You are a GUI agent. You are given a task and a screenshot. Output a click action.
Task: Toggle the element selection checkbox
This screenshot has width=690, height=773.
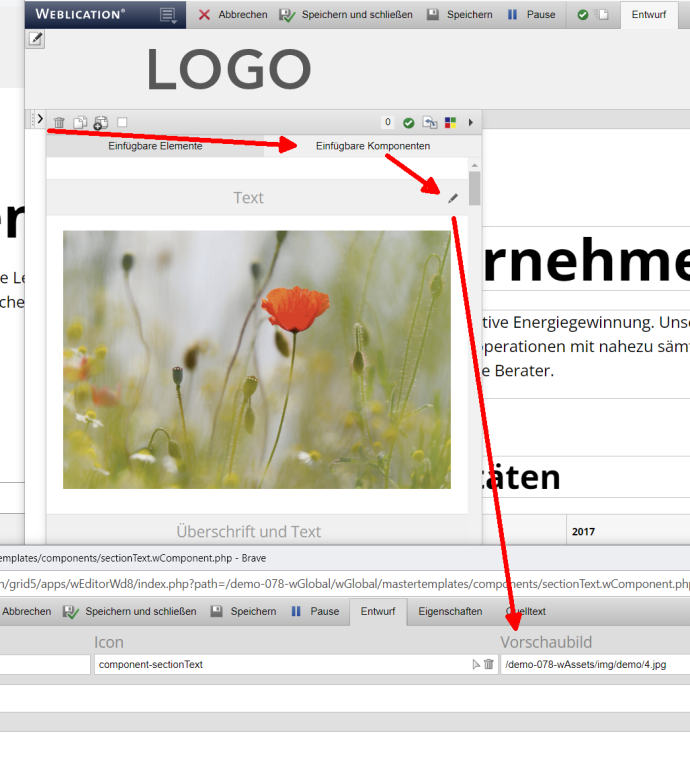tap(122, 122)
